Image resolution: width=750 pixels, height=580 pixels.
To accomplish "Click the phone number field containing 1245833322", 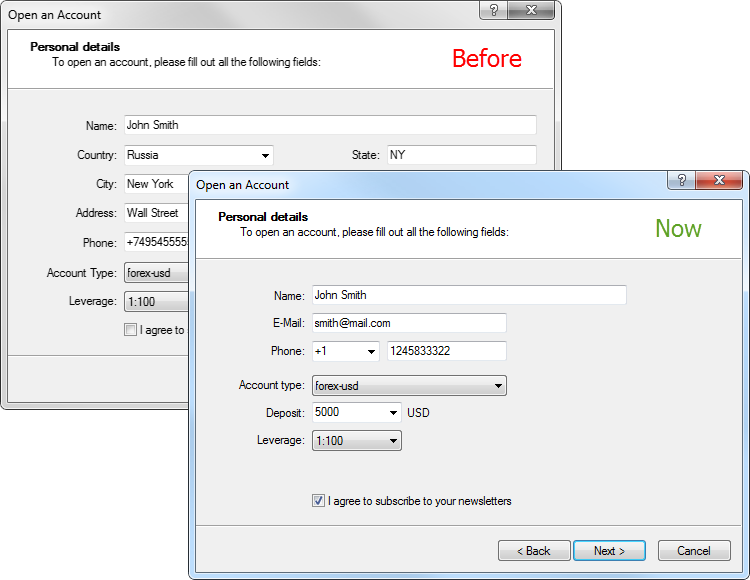I will (x=446, y=351).
